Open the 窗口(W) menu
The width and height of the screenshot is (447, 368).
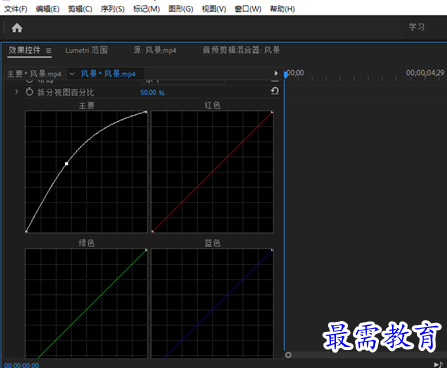pyautogui.click(x=248, y=9)
